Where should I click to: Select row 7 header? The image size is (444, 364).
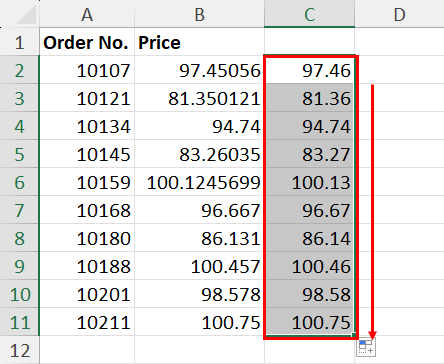(19, 210)
